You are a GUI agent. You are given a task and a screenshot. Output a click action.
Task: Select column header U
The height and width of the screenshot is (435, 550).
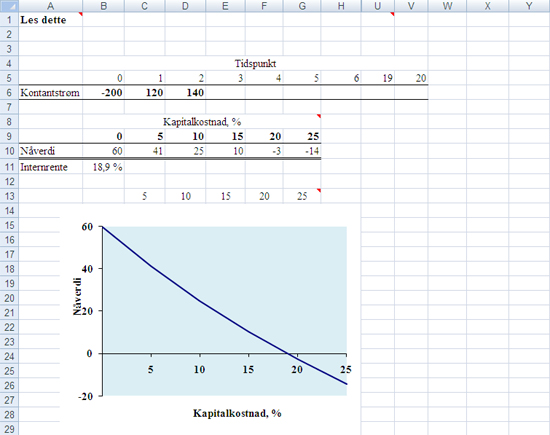(x=378, y=6)
